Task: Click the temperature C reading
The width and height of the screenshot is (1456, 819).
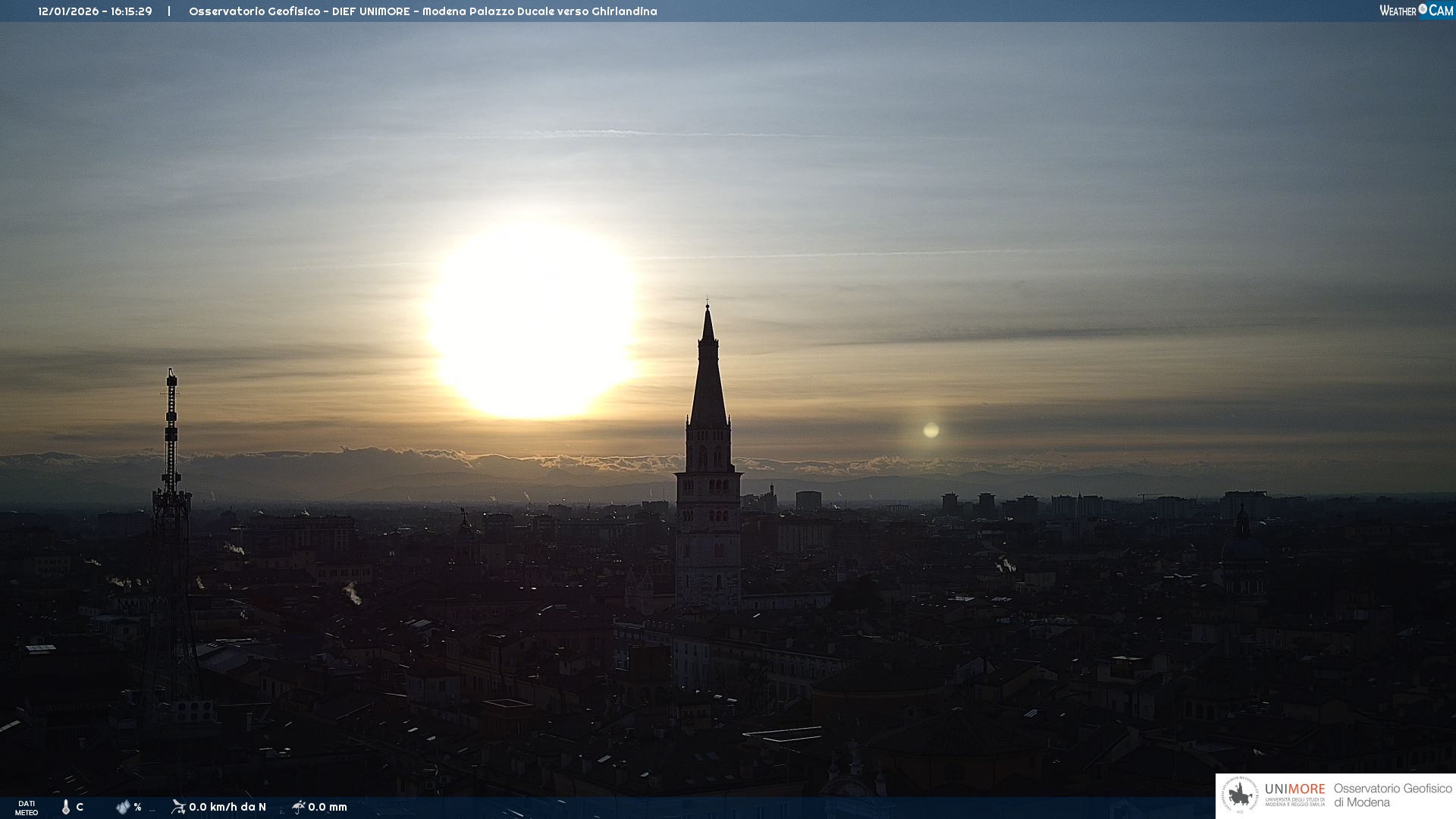Action: (80, 807)
